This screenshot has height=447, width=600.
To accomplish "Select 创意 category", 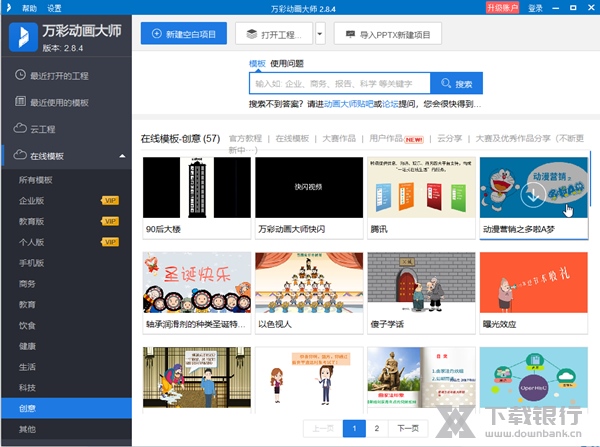I will tap(67, 408).
